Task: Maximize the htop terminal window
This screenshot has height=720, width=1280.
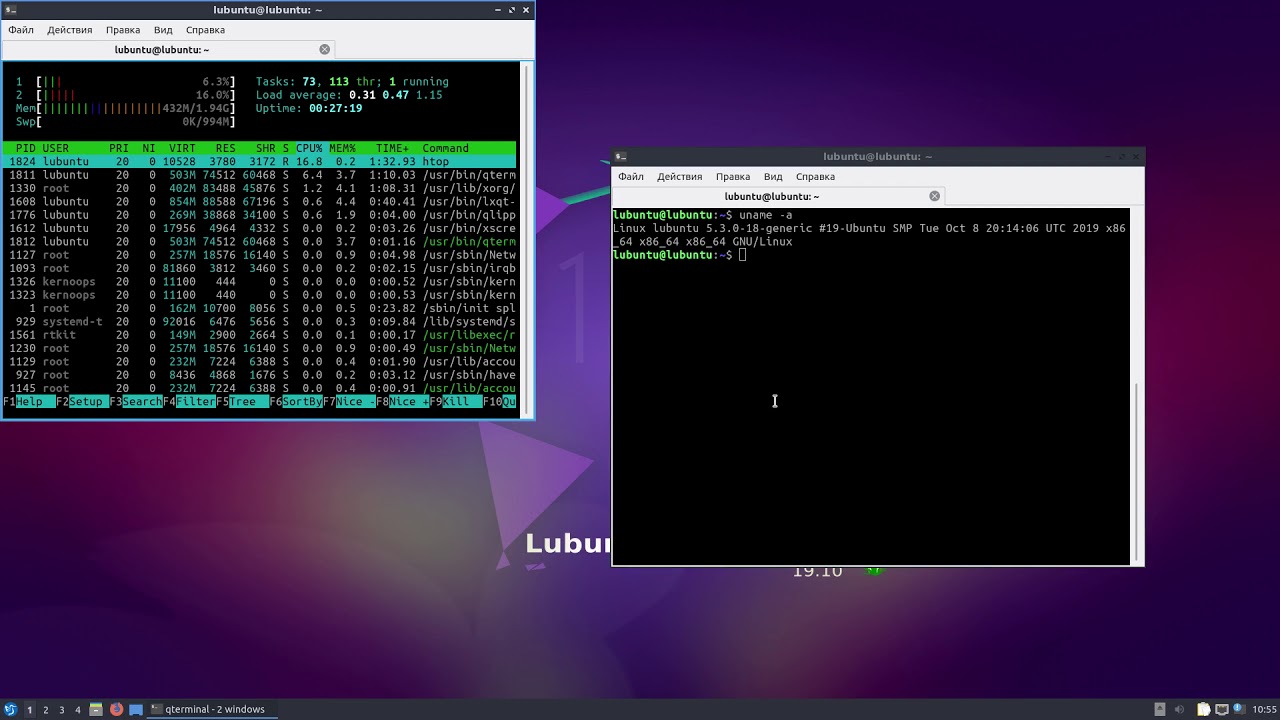Action: [x=512, y=10]
